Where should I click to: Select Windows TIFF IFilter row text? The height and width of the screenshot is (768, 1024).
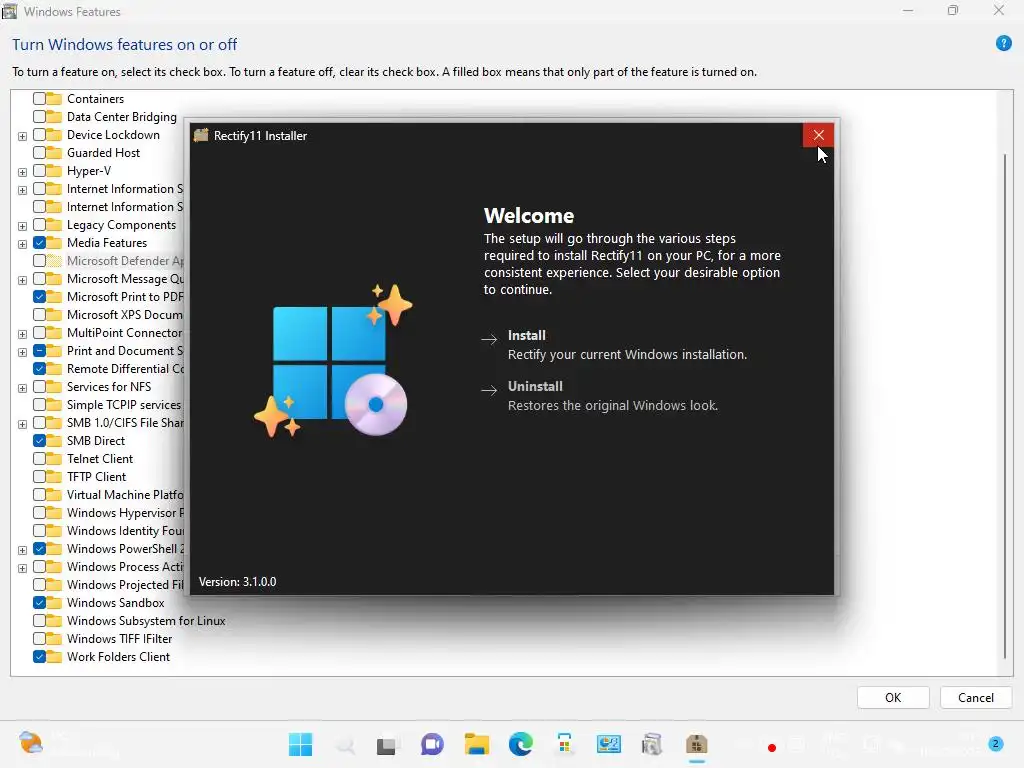point(120,639)
